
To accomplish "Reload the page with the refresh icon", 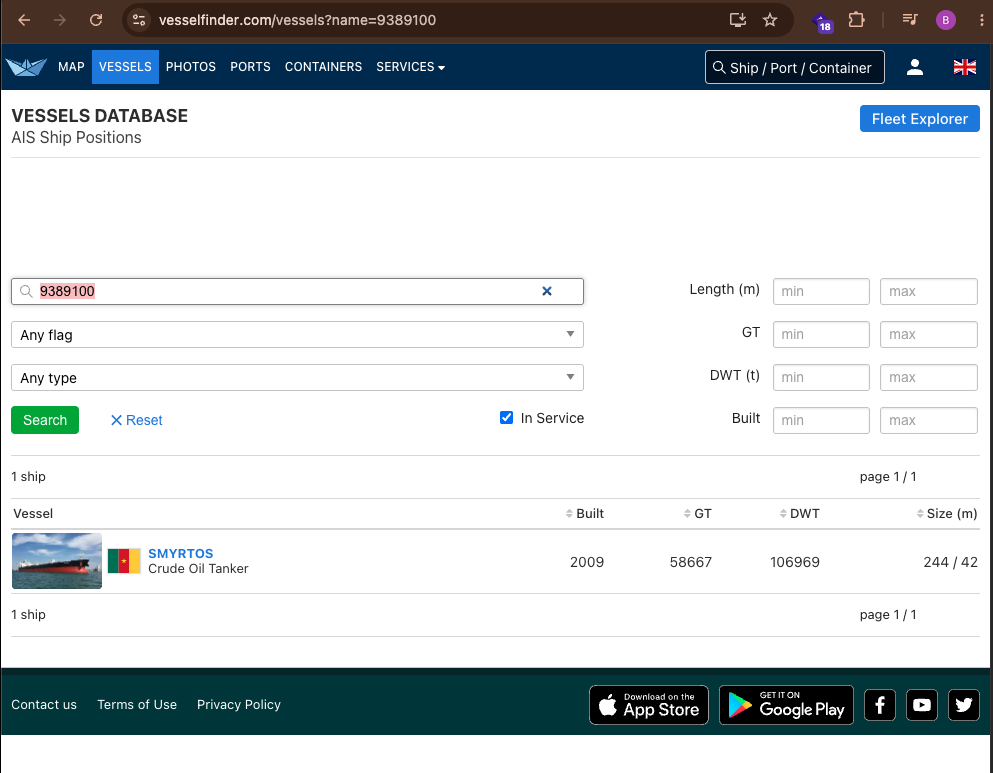I will pyautogui.click(x=96, y=20).
